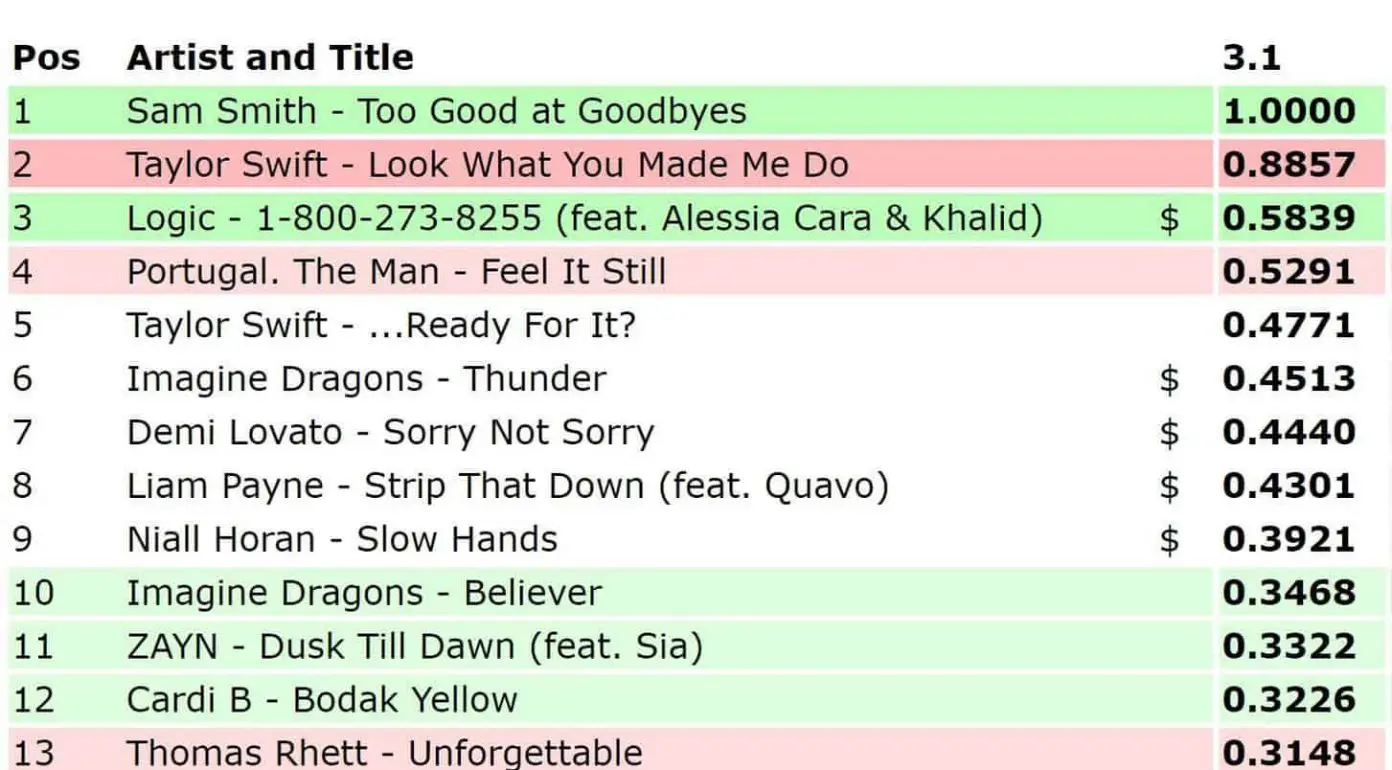Click the 1.0000 score value
The width and height of the screenshot is (1392, 770).
coord(1289,111)
